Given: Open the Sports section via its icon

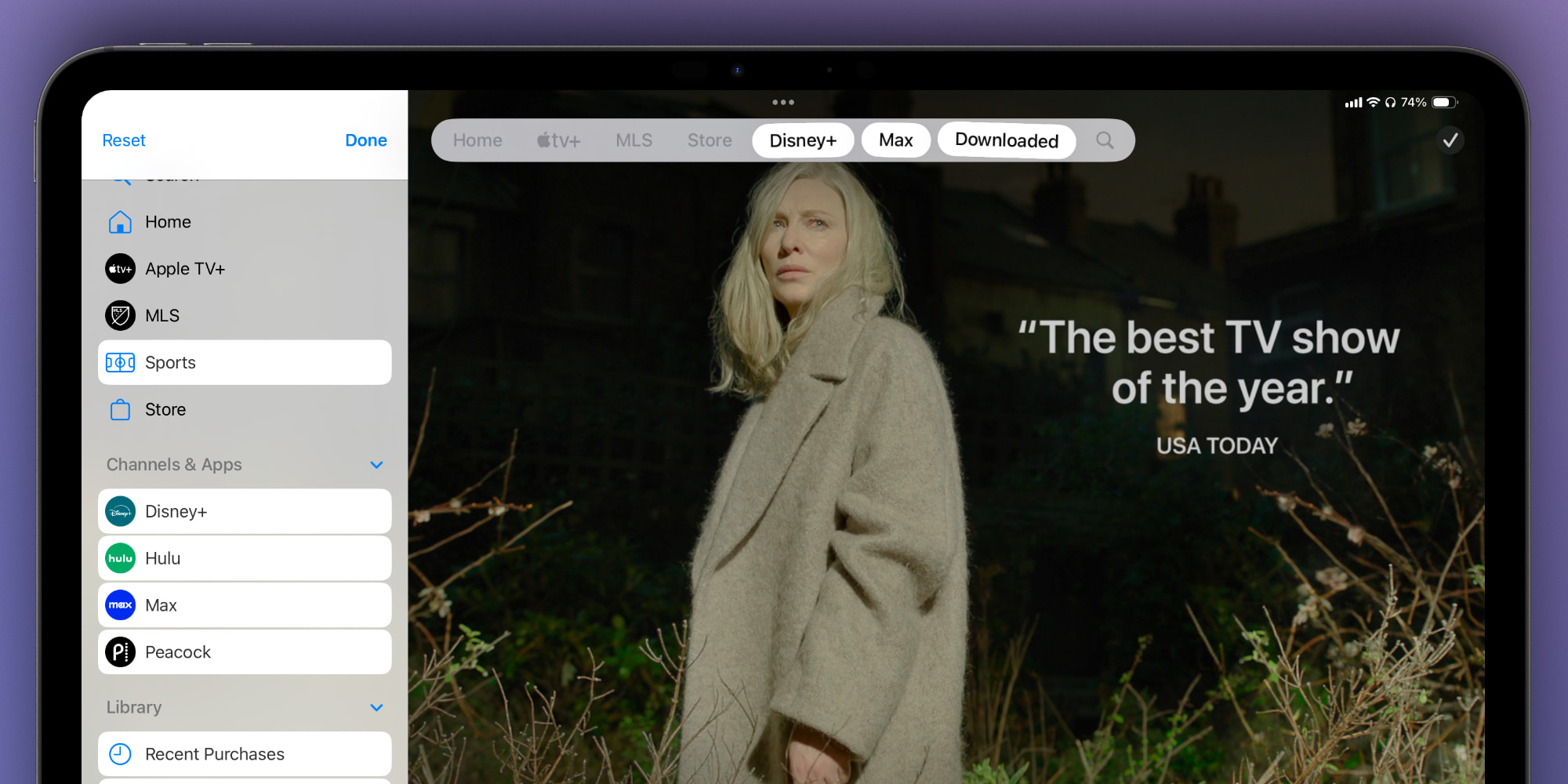Looking at the screenshot, I should coord(120,362).
